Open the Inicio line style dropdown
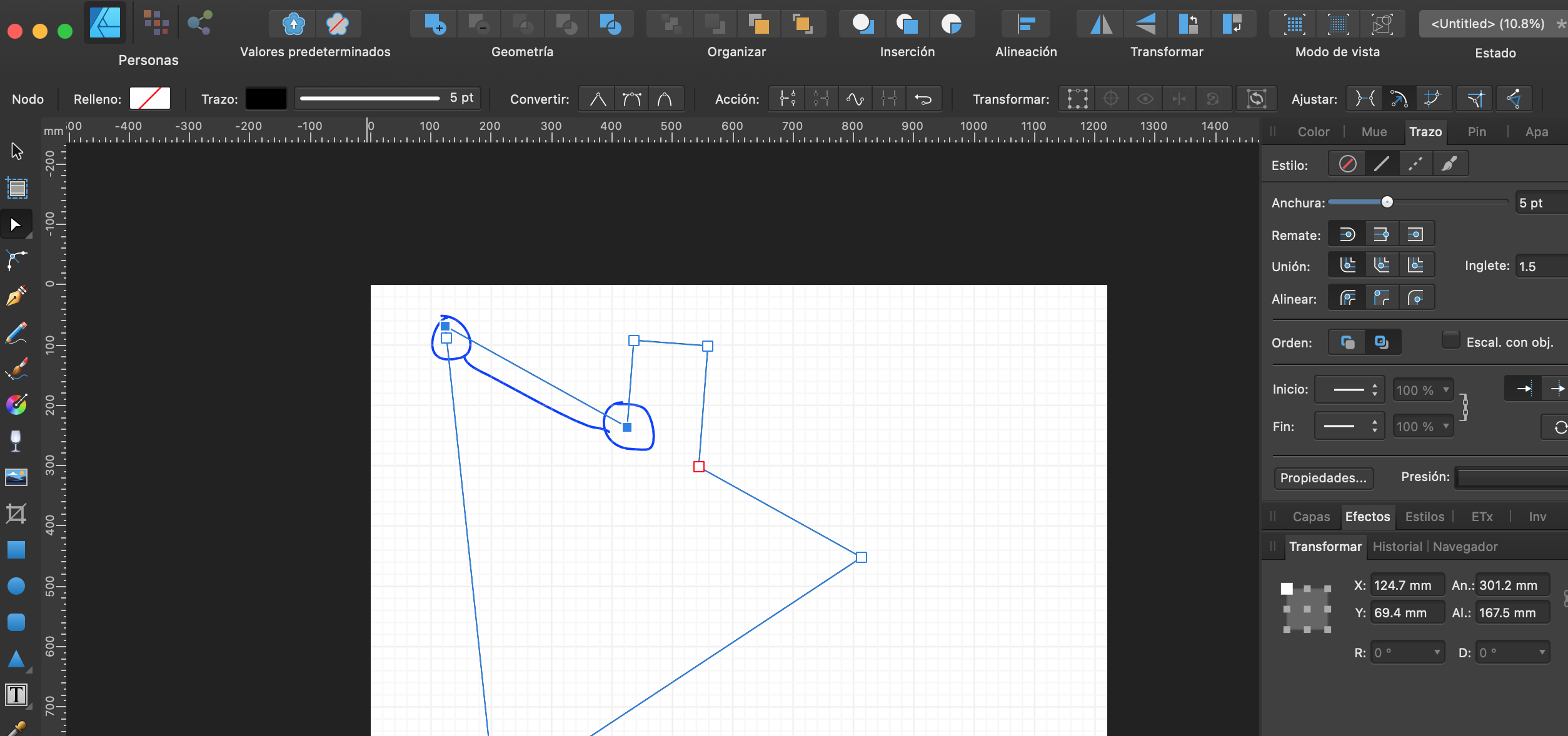 click(1349, 389)
